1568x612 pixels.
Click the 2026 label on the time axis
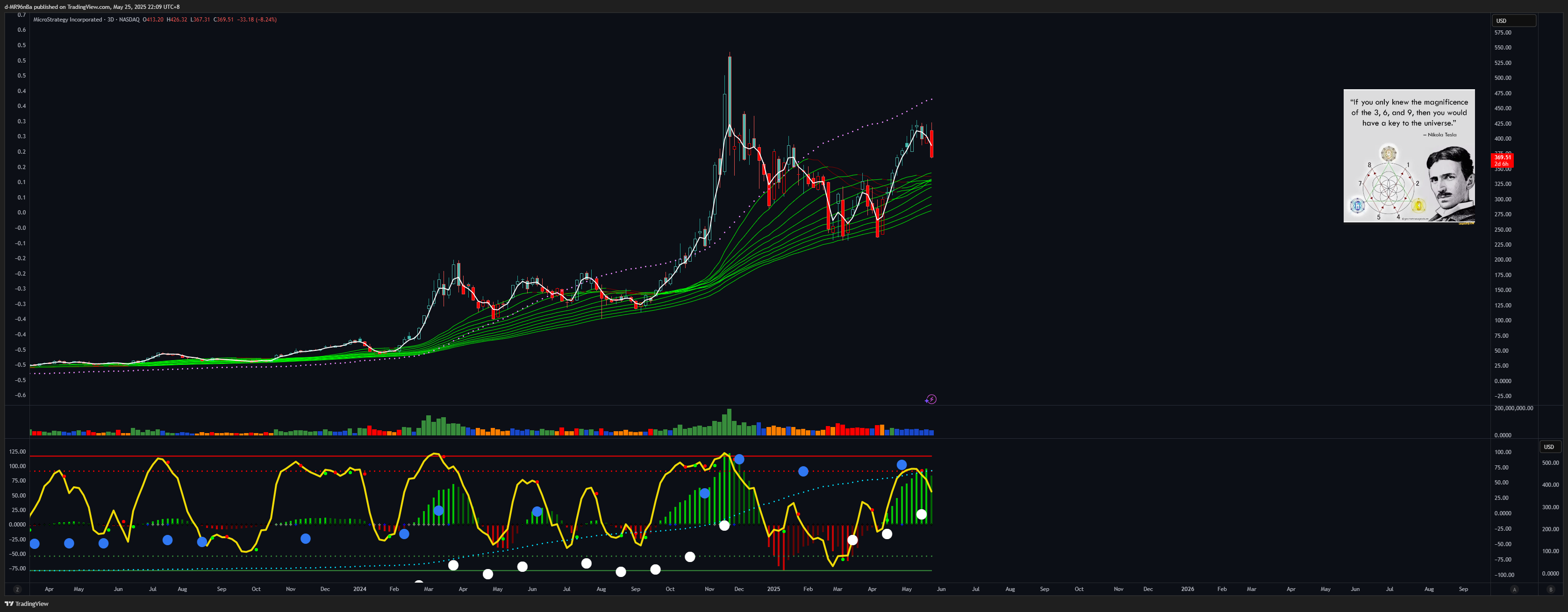tap(1187, 589)
